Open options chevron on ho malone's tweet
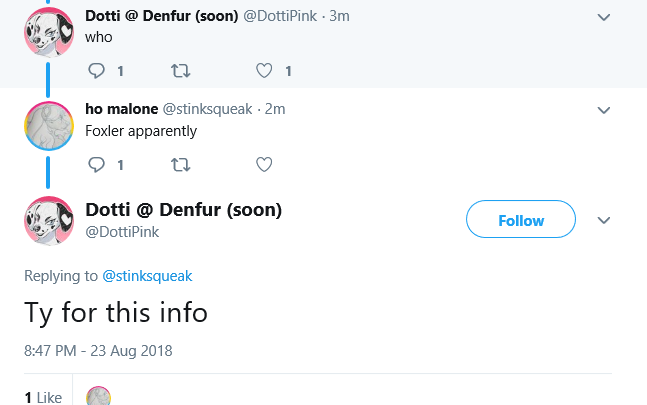 [x=604, y=110]
